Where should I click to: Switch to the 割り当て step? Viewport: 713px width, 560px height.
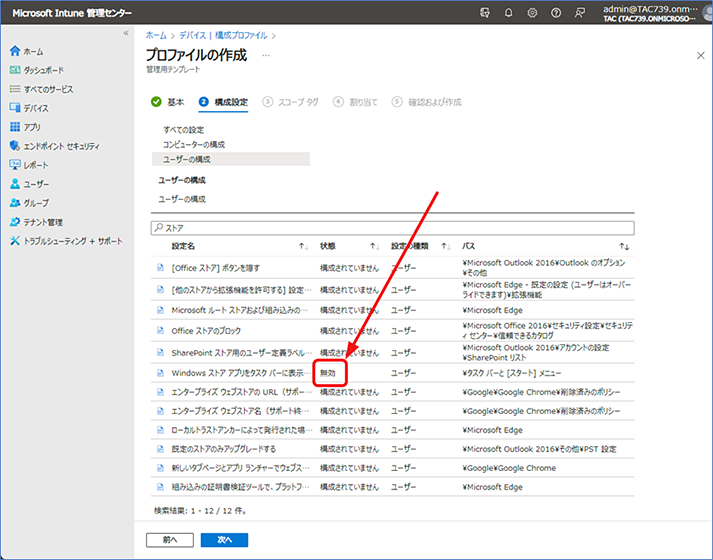click(x=355, y=102)
